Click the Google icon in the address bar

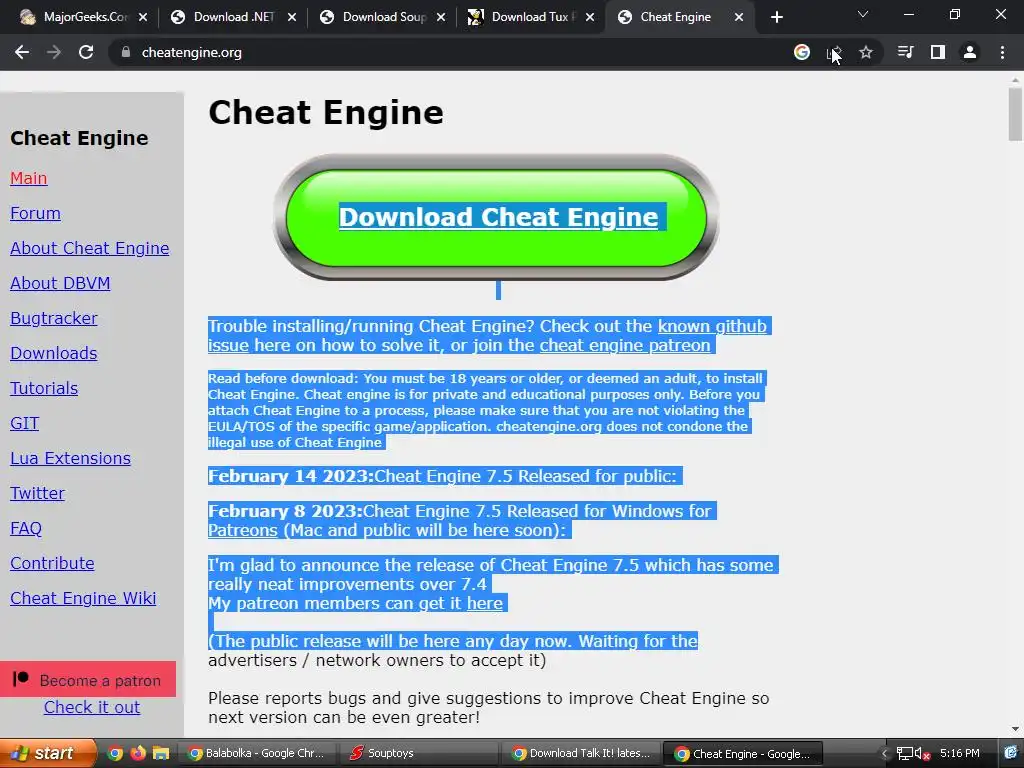[801, 52]
